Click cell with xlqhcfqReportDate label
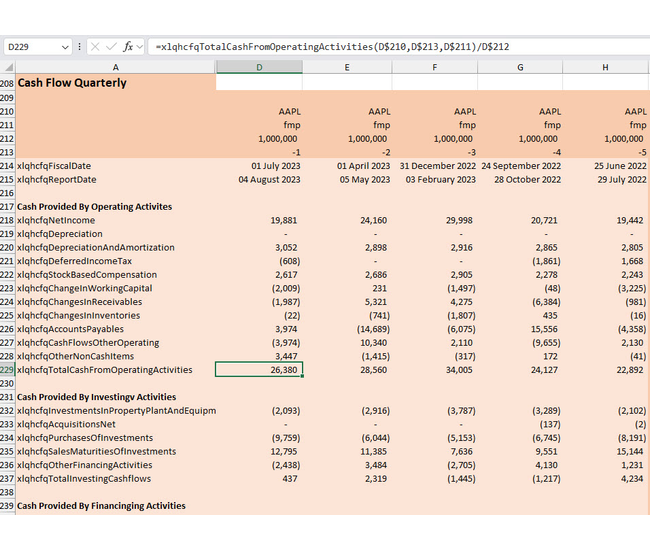Image resolution: width=650 pixels, height=550 pixels. (x=116, y=179)
